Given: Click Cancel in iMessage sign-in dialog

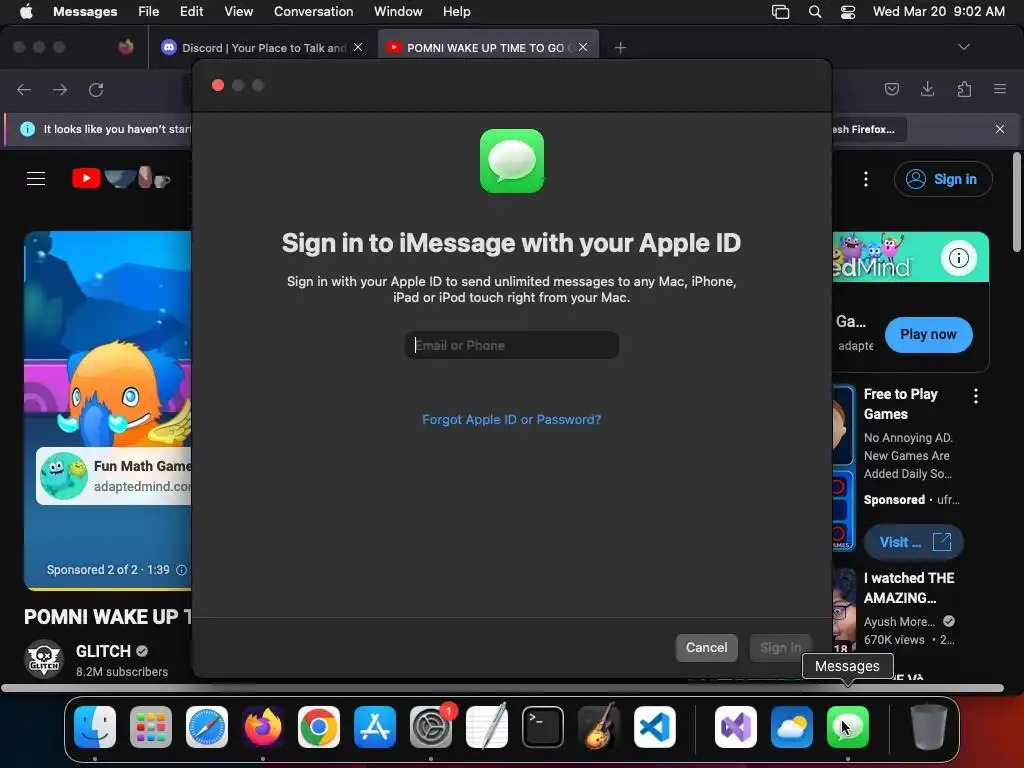Looking at the screenshot, I should pos(707,648).
